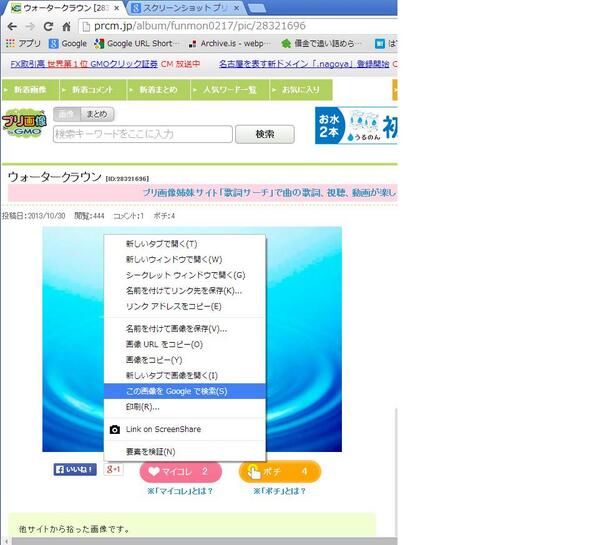Choose シークレット ウィンドウで開く(G) menu item
The image size is (599, 545).
185,275
